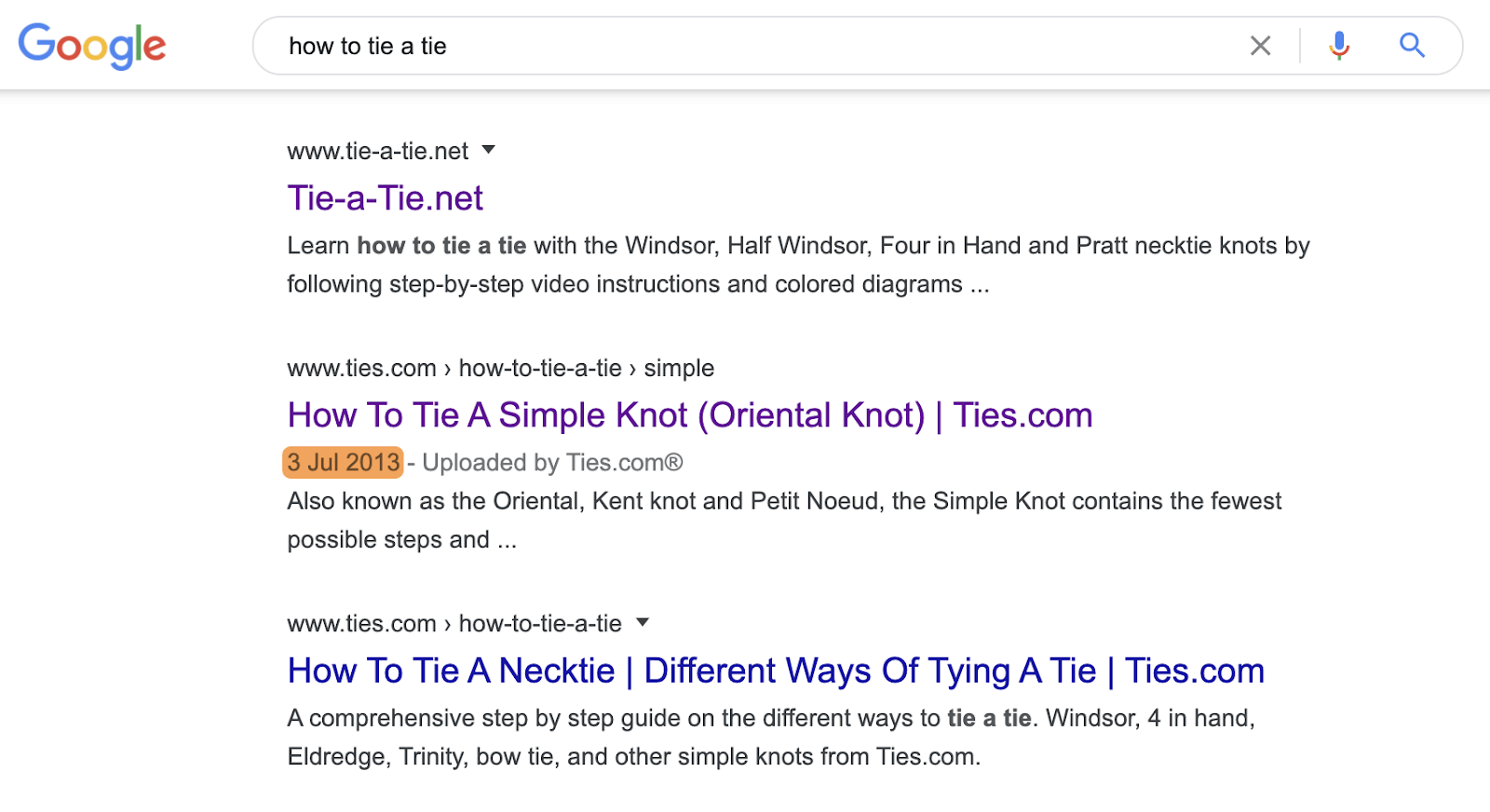Click the third result's www.ties.com breadcrumb URL

pyautogui.click(x=454, y=623)
